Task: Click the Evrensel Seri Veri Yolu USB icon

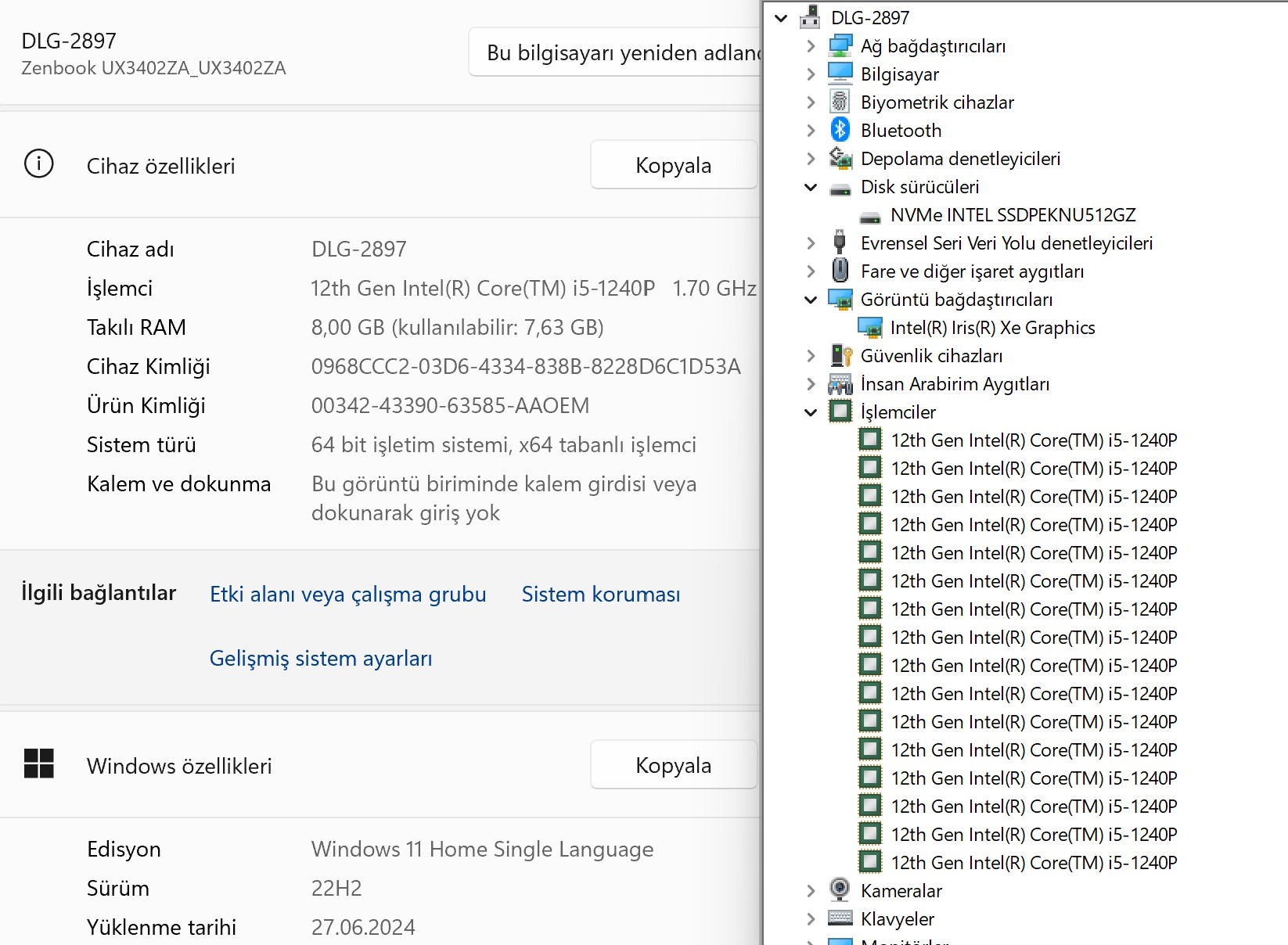Action: coord(840,243)
